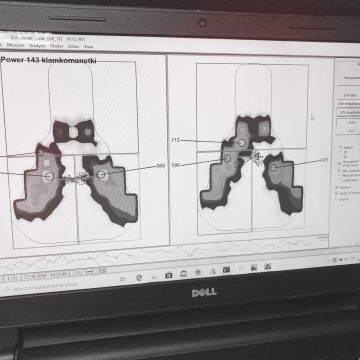
Task: Toggle the Centre of pressure checkbox
Action: click(337, 193)
